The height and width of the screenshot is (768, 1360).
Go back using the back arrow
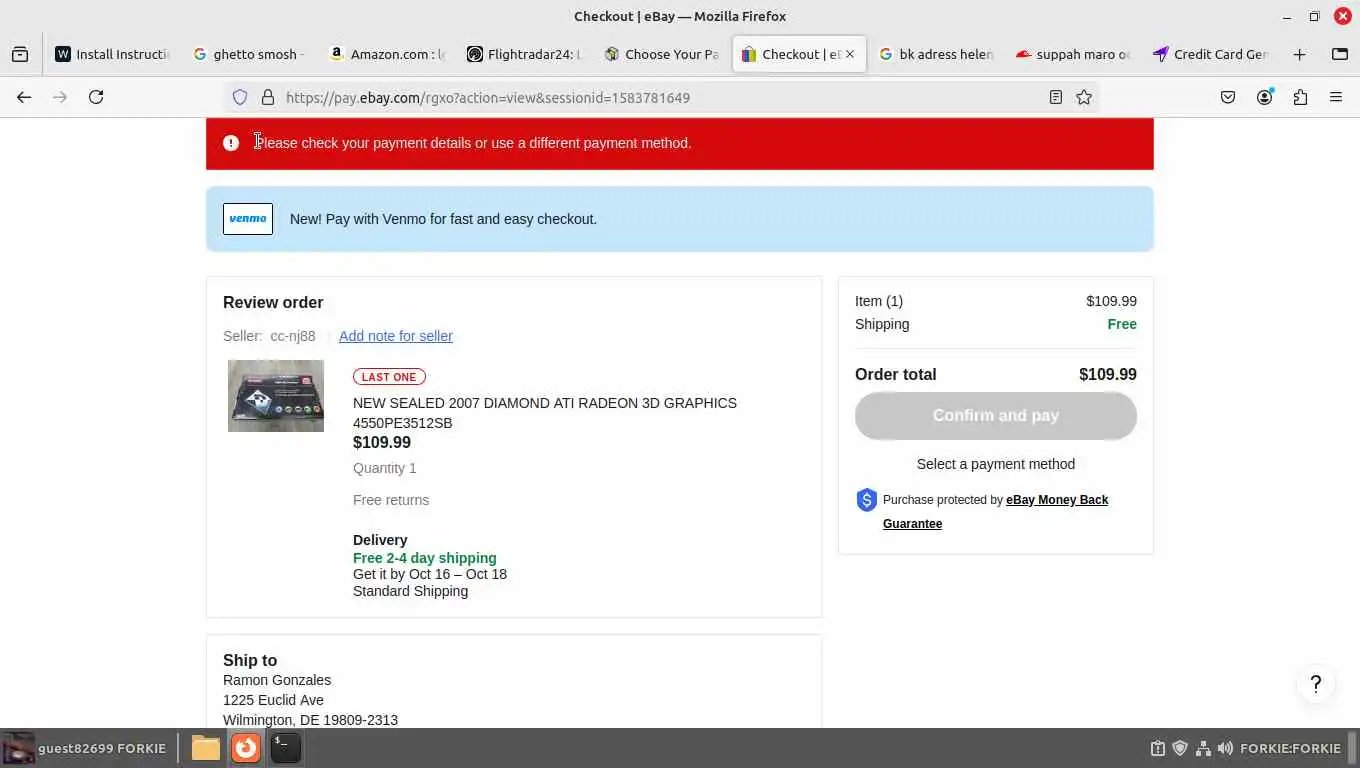(24, 97)
